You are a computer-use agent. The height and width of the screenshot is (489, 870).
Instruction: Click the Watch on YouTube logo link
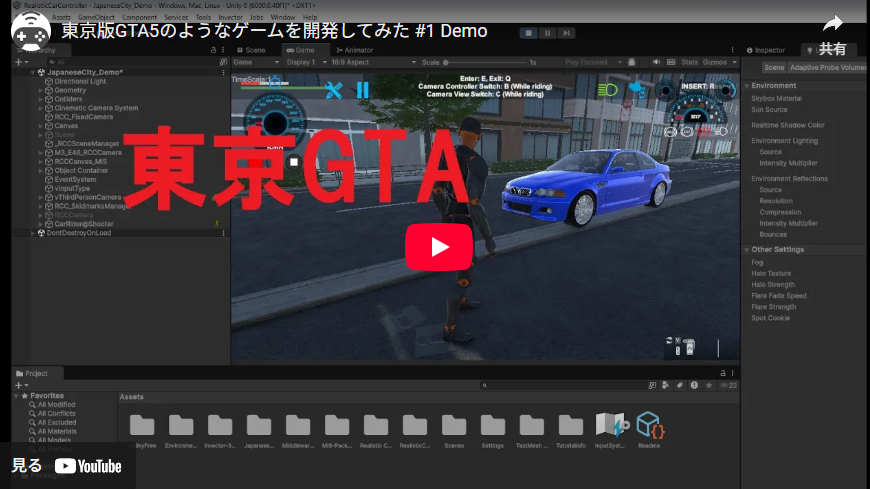[88, 466]
